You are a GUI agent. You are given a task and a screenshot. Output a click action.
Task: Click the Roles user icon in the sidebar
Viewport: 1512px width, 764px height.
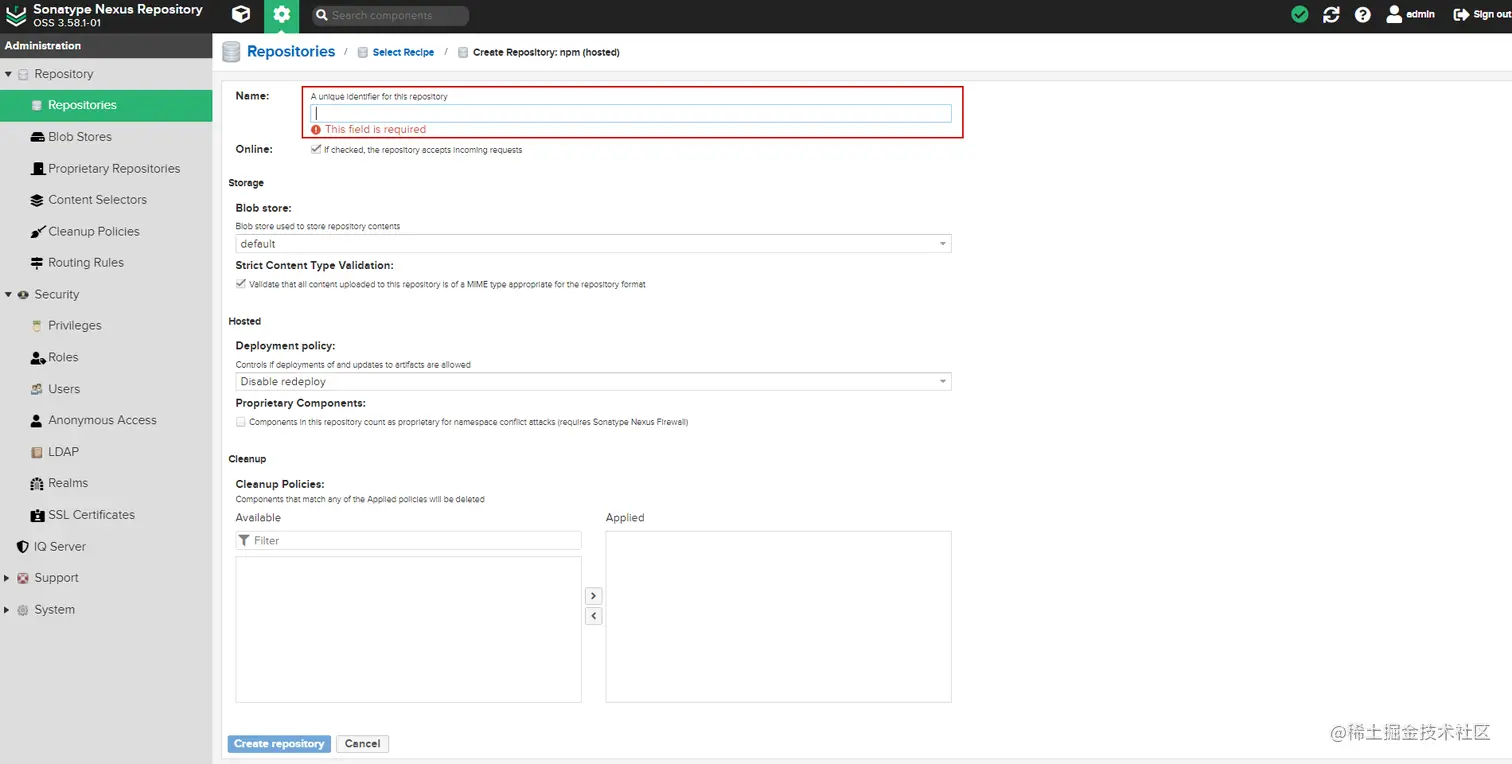(x=38, y=358)
